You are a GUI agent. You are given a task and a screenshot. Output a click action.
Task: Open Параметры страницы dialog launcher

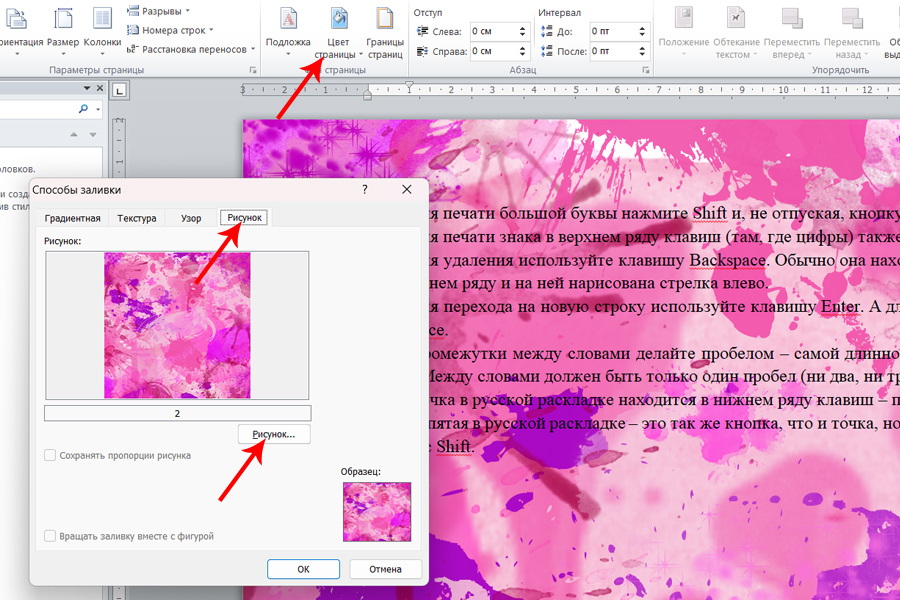(x=252, y=70)
